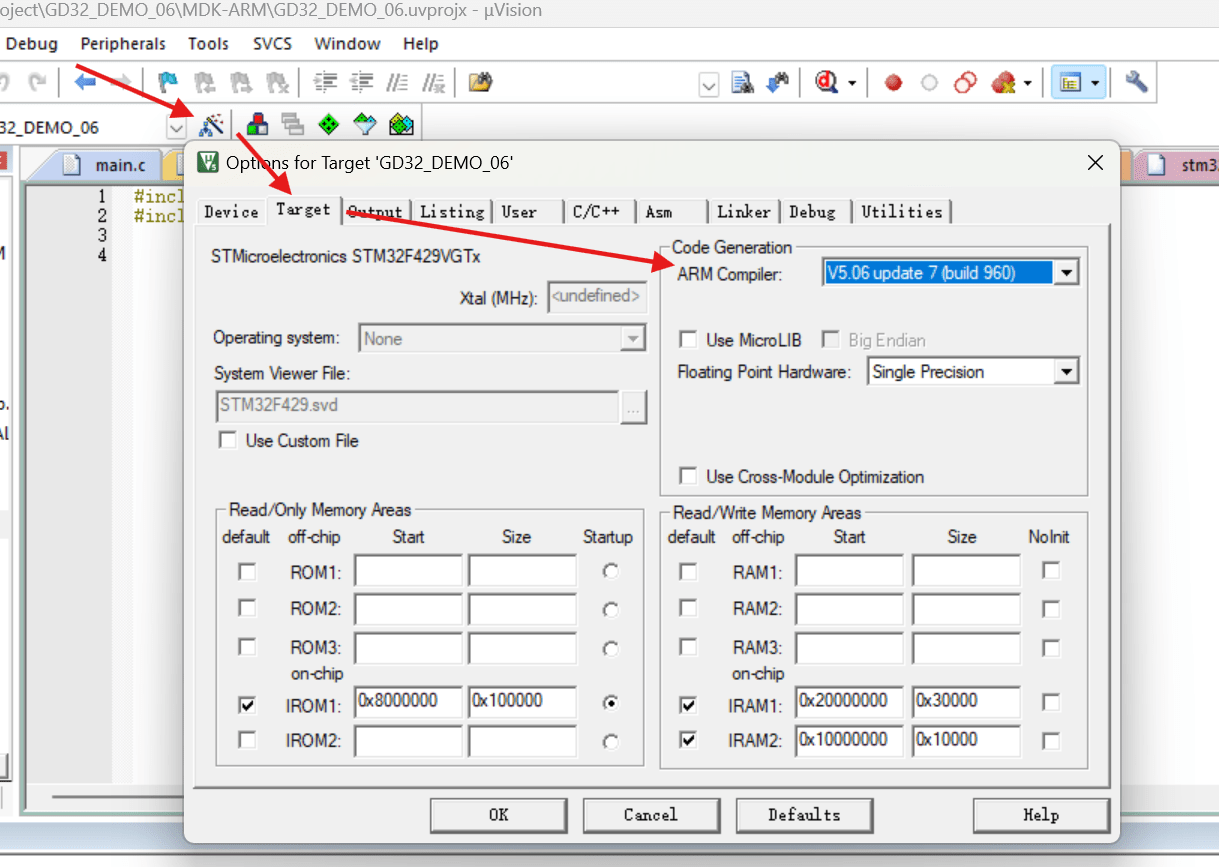This screenshot has width=1219, height=867.
Task: Insert breakpoint with the red dot icon
Action: coord(893,83)
